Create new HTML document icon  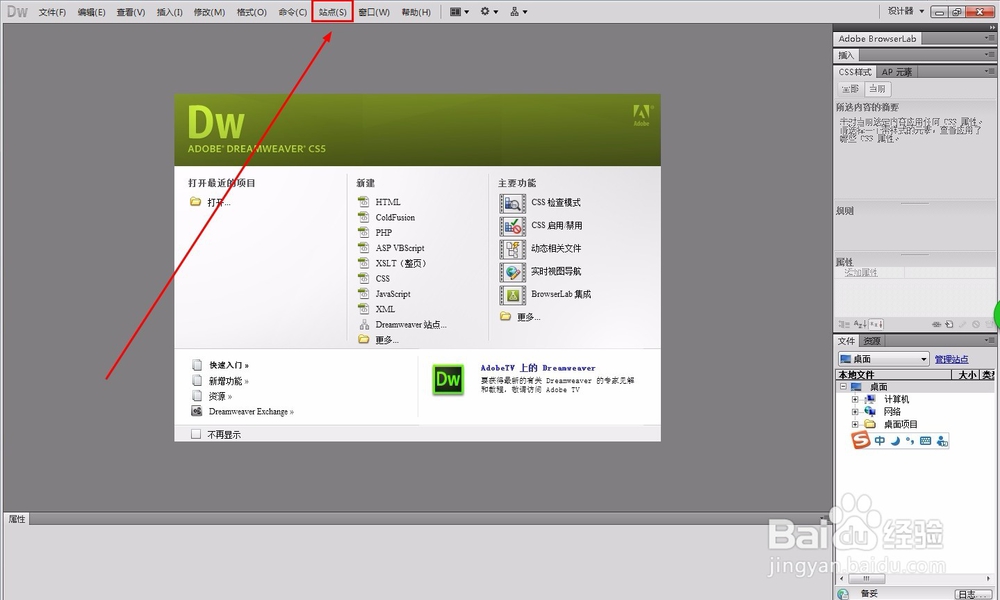[364, 201]
